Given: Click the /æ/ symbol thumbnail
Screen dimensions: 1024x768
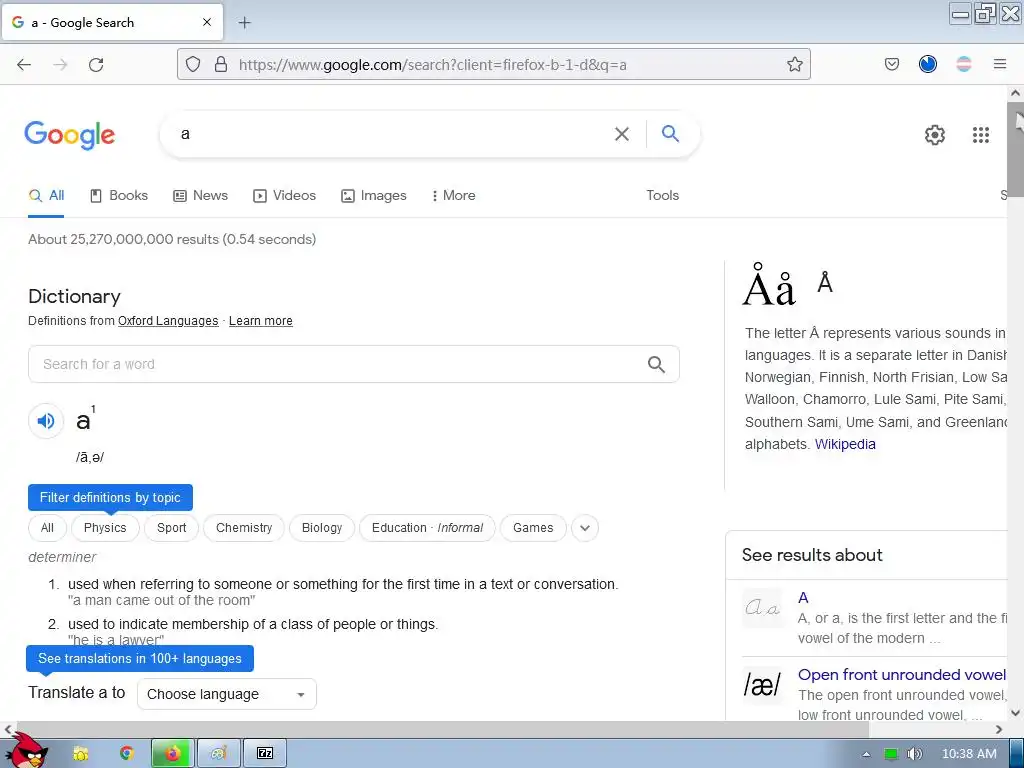Looking at the screenshot, I should [x=762, y=685].
